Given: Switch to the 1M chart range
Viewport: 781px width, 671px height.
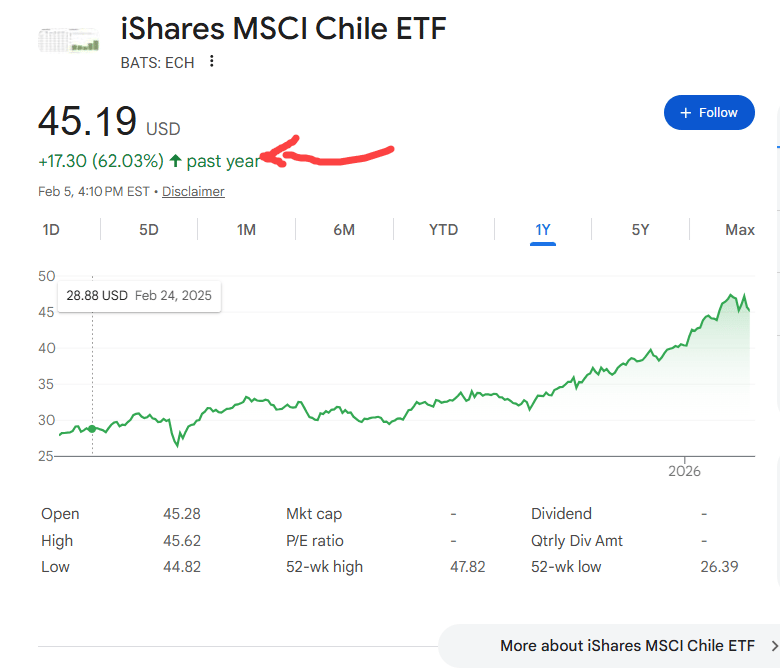Looking at the screenshot, I should (x=246, y=230).
